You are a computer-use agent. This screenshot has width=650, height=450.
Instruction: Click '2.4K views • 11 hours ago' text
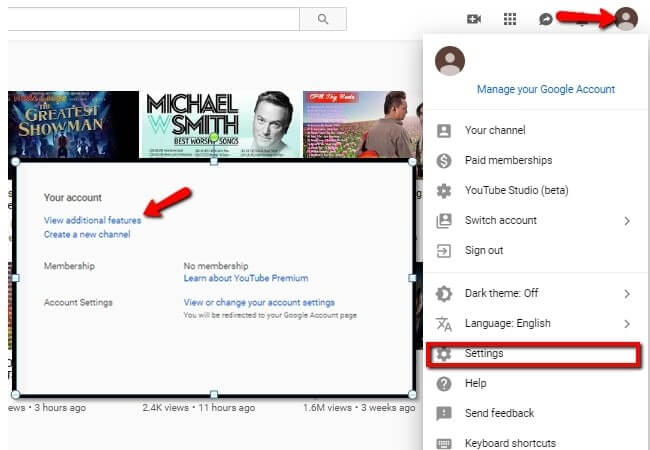[199, 408]
